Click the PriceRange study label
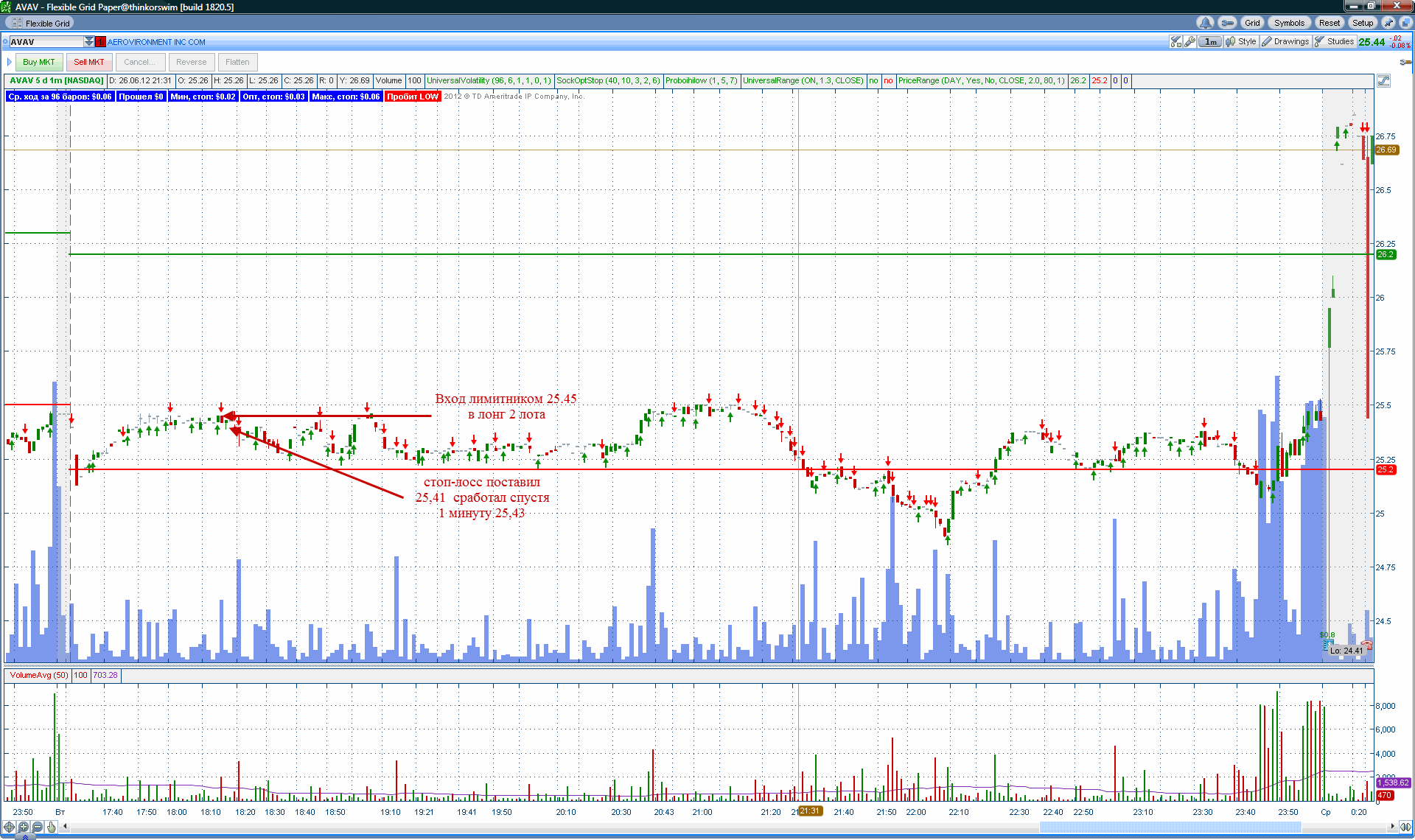The width and height of the screenshot is (1415, 840). [x=981, y=80]
